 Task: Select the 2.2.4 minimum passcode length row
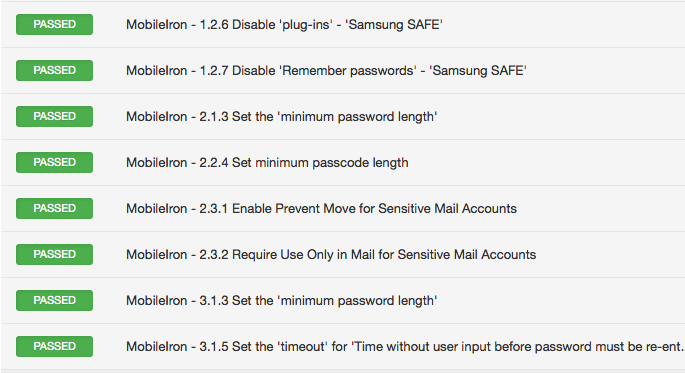click(342, 162)
